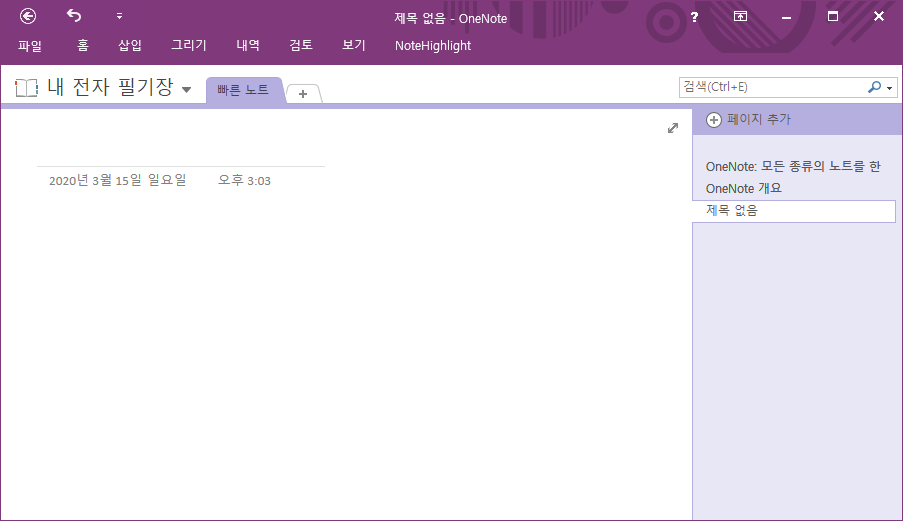Click the time '오후 3:03'
This screenshot has width=903, height=521.
click(244, 180)
